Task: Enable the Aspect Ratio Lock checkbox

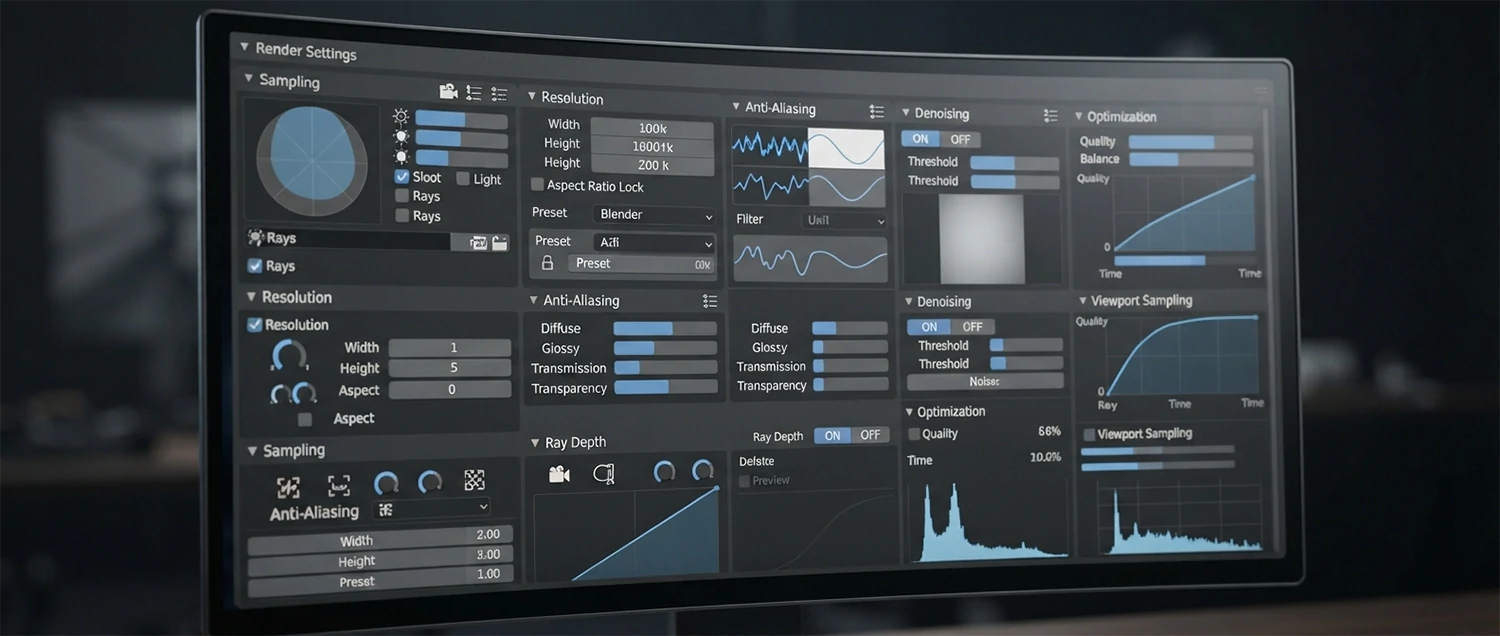Action: tap(537, 185)
